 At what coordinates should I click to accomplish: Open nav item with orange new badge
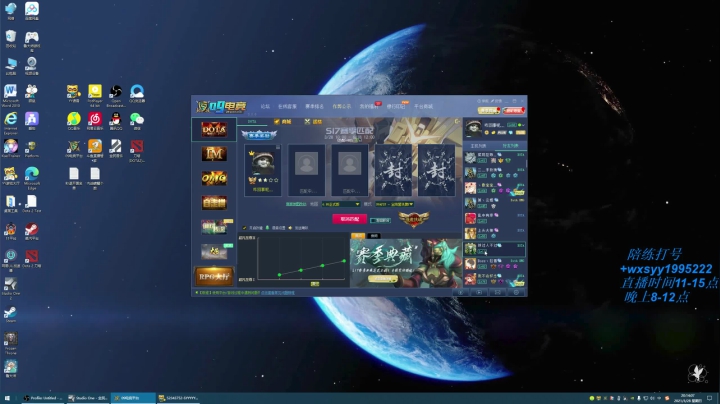pos(396,107)
